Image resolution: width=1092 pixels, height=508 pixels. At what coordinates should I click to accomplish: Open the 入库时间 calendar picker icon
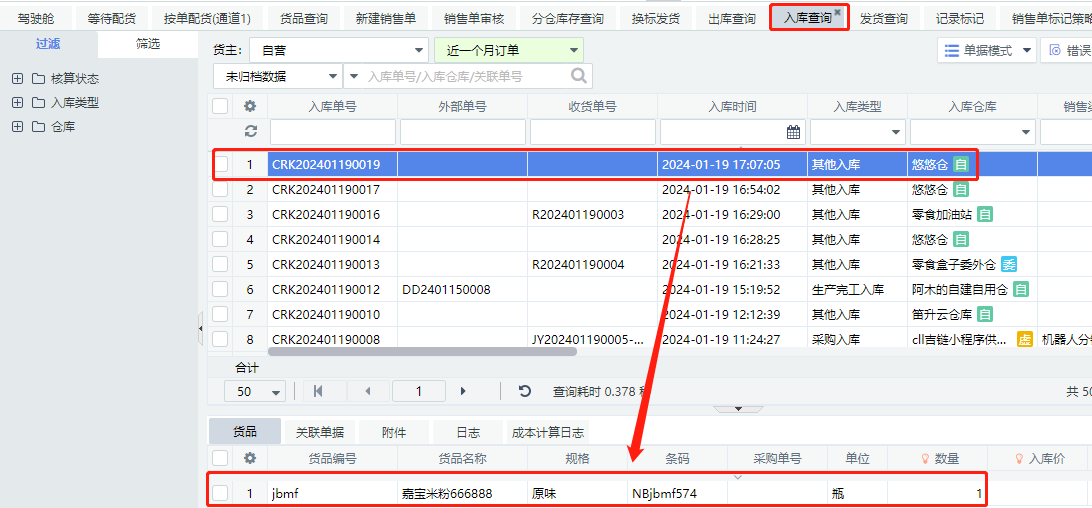tap(793, 132)
